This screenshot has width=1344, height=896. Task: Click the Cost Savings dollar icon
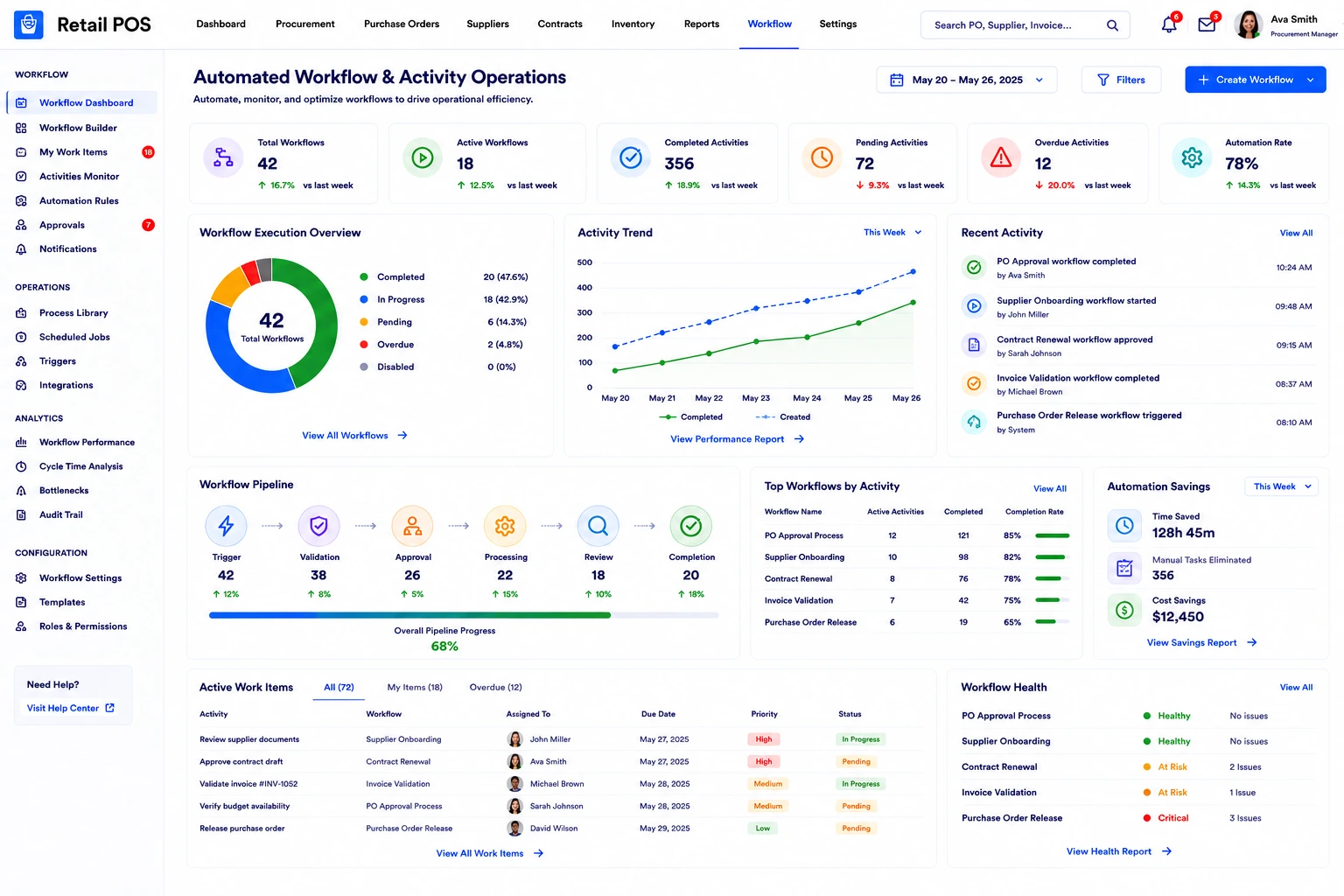1124,610
